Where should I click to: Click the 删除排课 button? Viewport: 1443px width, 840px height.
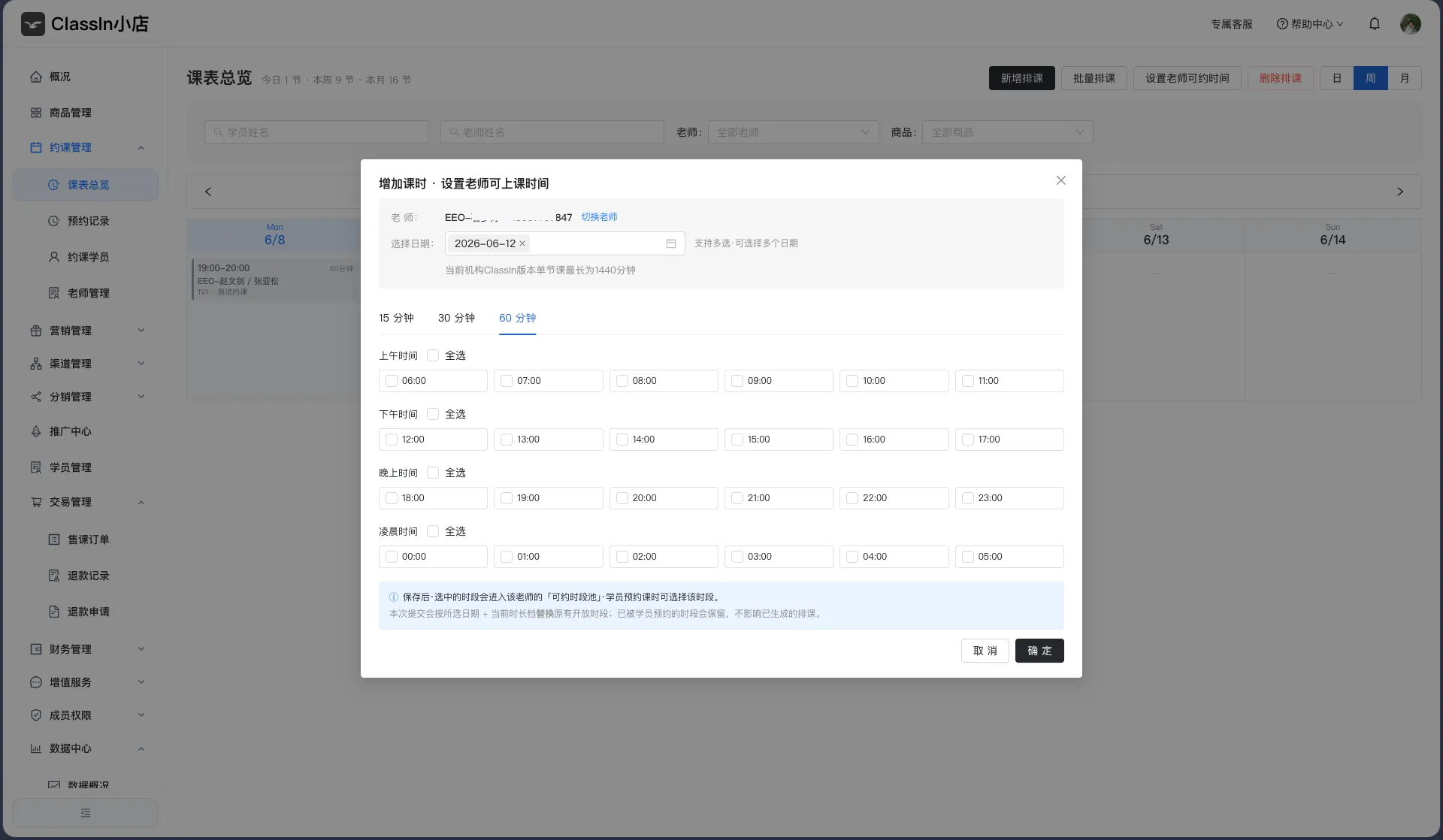1281,78
